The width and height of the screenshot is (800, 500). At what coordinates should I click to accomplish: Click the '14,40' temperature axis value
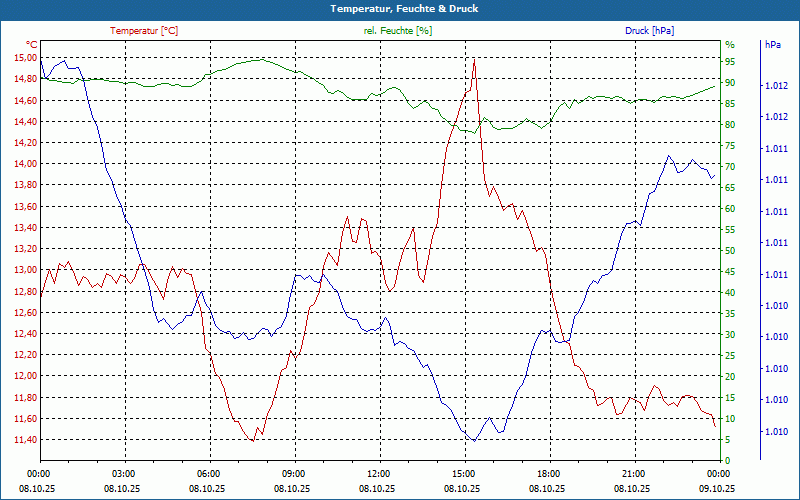pyautogui.click(x=26, y=121)
